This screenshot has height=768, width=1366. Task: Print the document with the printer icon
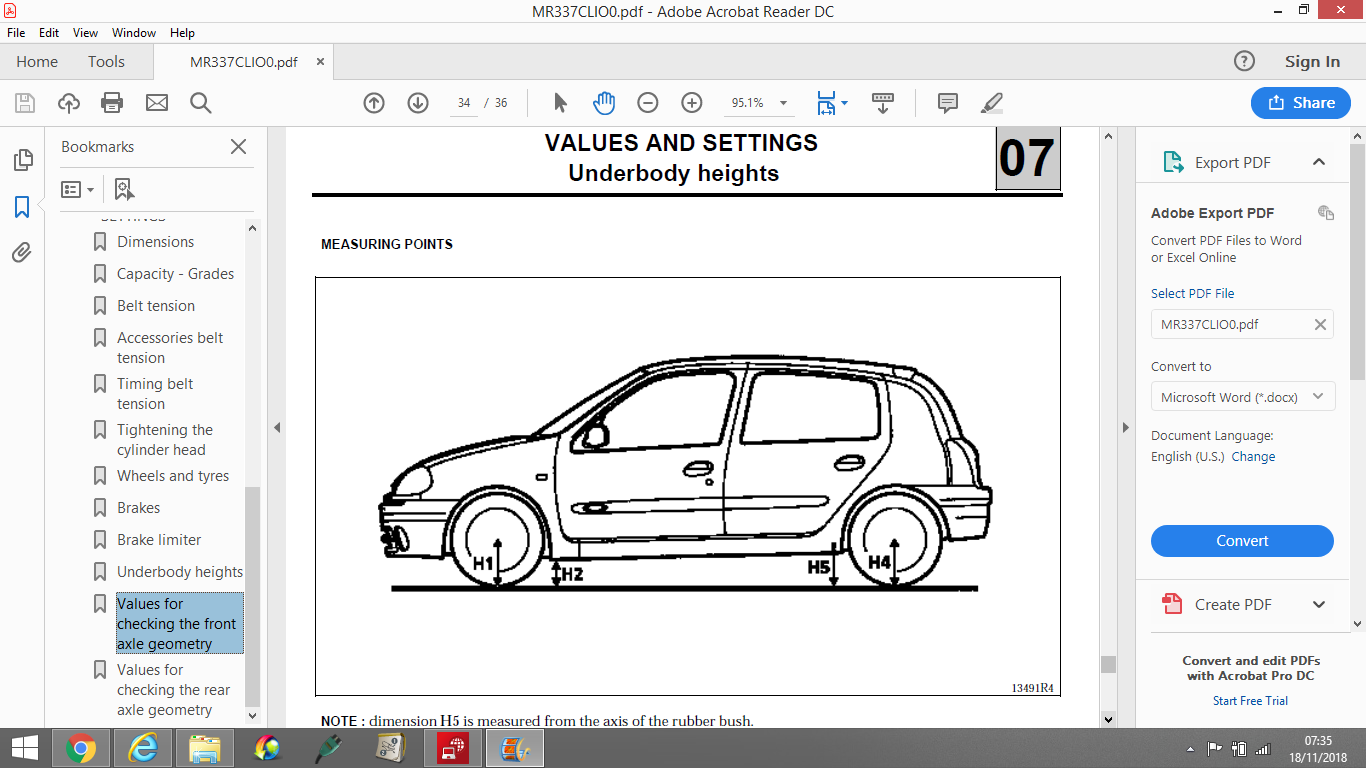pos(112,103)
